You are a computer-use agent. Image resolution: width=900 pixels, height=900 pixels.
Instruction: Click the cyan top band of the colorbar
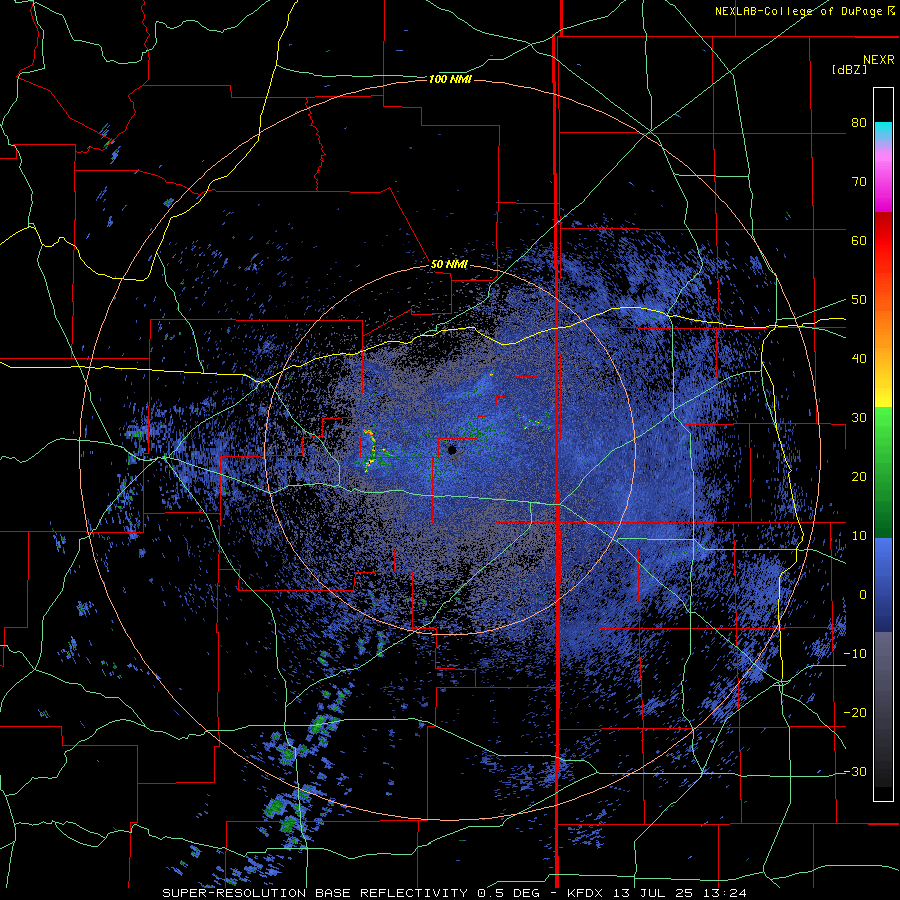(x=883, y=131)
